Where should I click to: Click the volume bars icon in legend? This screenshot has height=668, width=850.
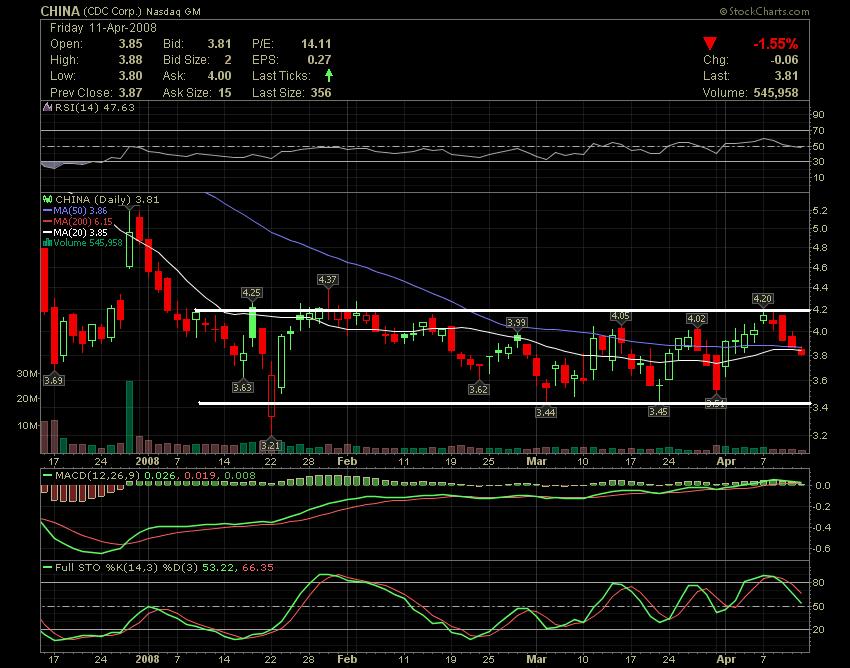click(48, 243)
